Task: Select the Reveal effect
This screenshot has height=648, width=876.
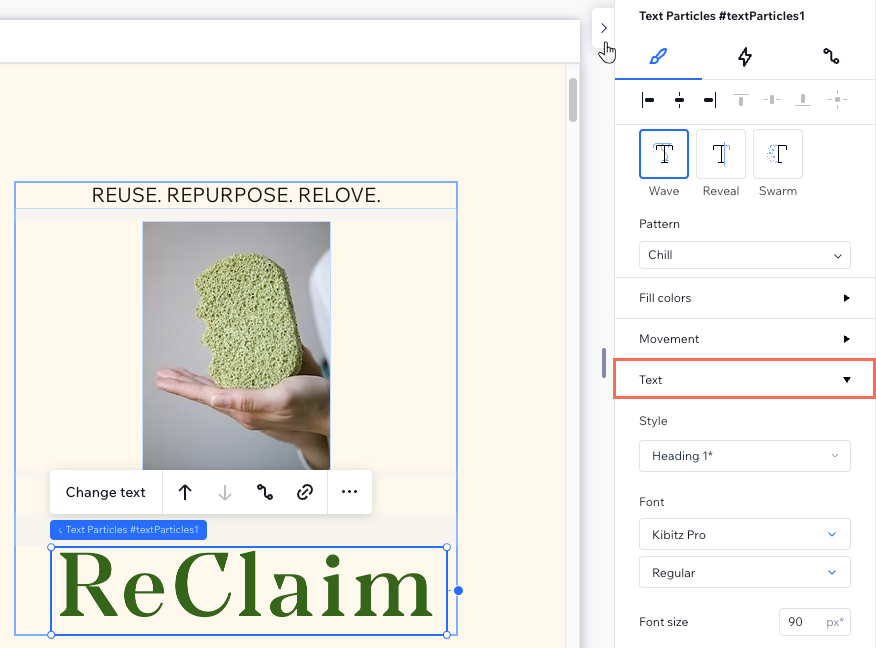Action: click(x=720, y=154)
